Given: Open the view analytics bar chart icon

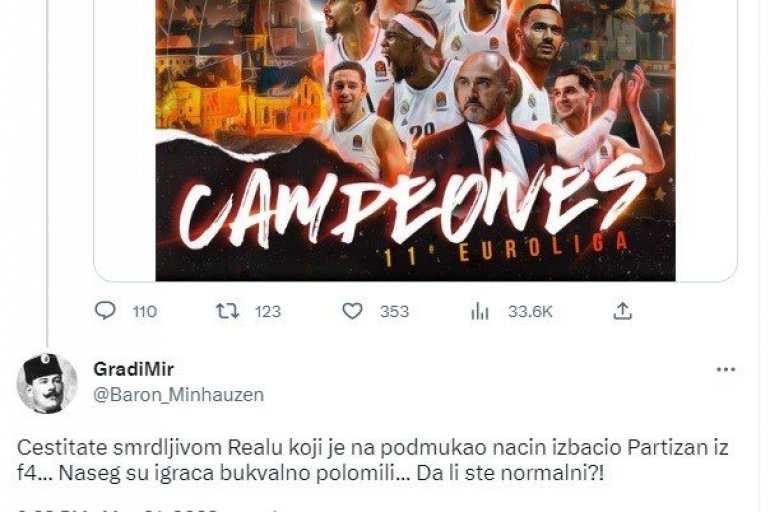Looking at the screenshot, I should tap(480, 311).
